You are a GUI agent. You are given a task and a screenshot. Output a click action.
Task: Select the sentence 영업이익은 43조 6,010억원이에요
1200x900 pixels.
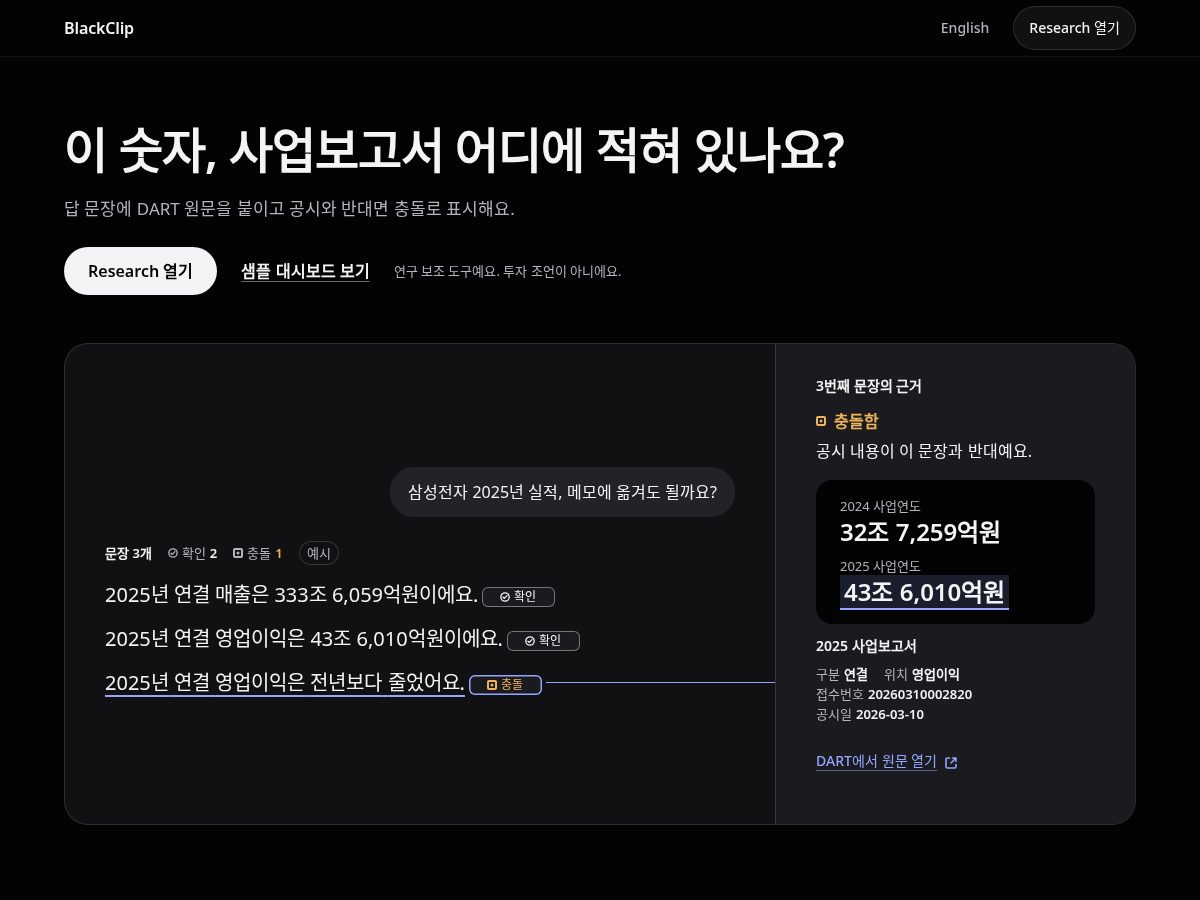[304, 639]
